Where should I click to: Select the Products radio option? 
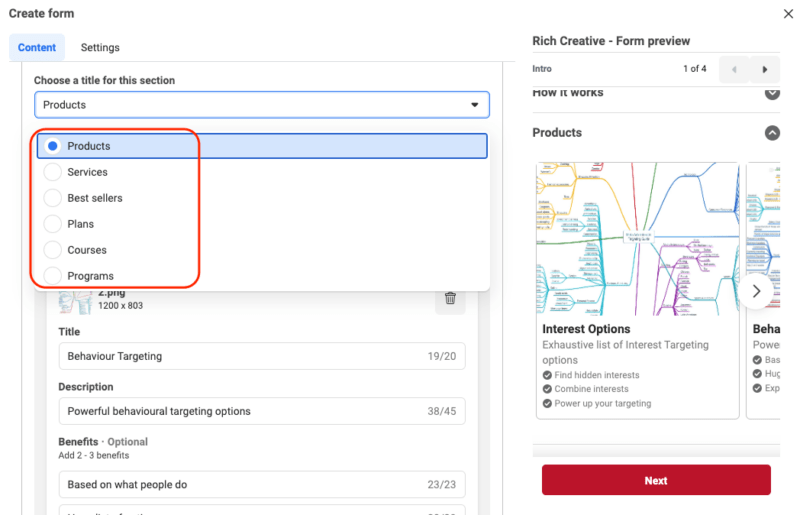(x=53, y=146)
